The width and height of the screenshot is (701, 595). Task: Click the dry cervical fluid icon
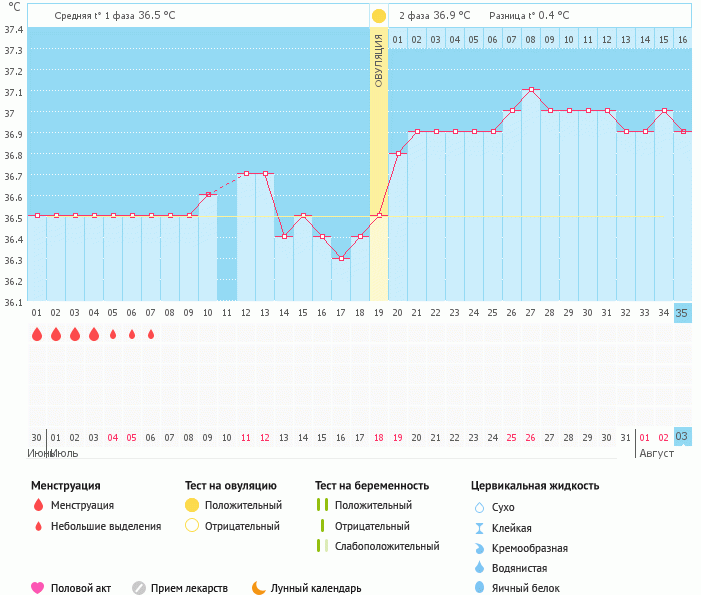coord(479,508)
